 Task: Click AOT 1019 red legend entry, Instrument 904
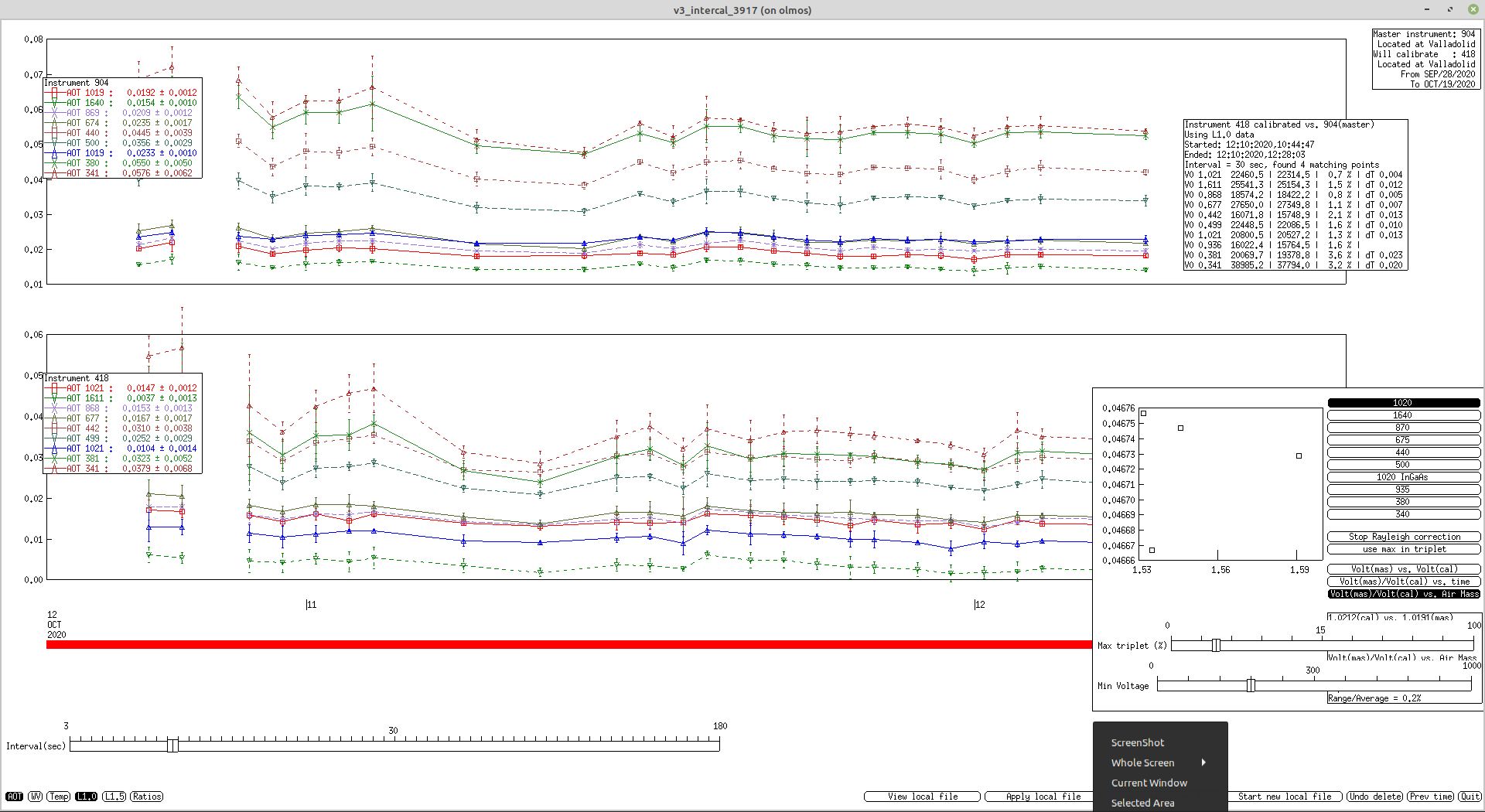[122, 93]
